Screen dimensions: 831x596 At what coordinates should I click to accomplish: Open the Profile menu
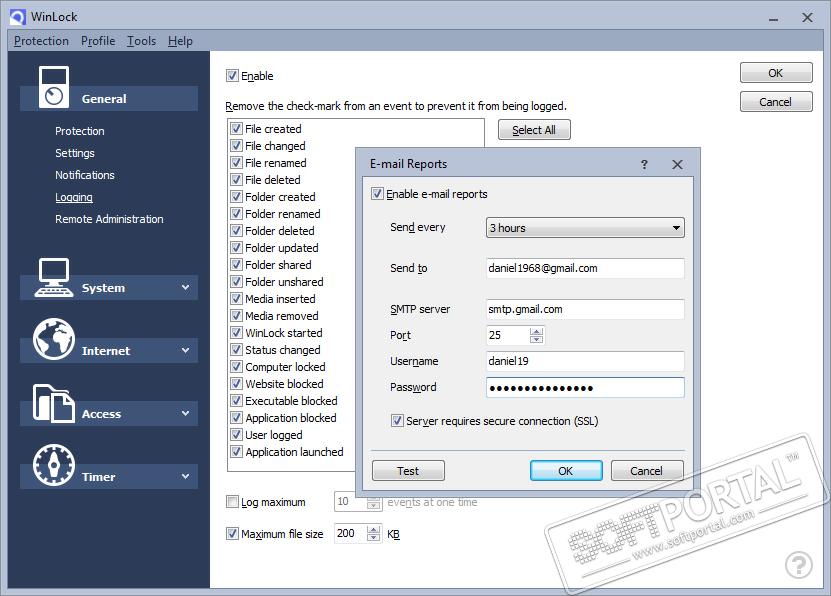point(98,41)
